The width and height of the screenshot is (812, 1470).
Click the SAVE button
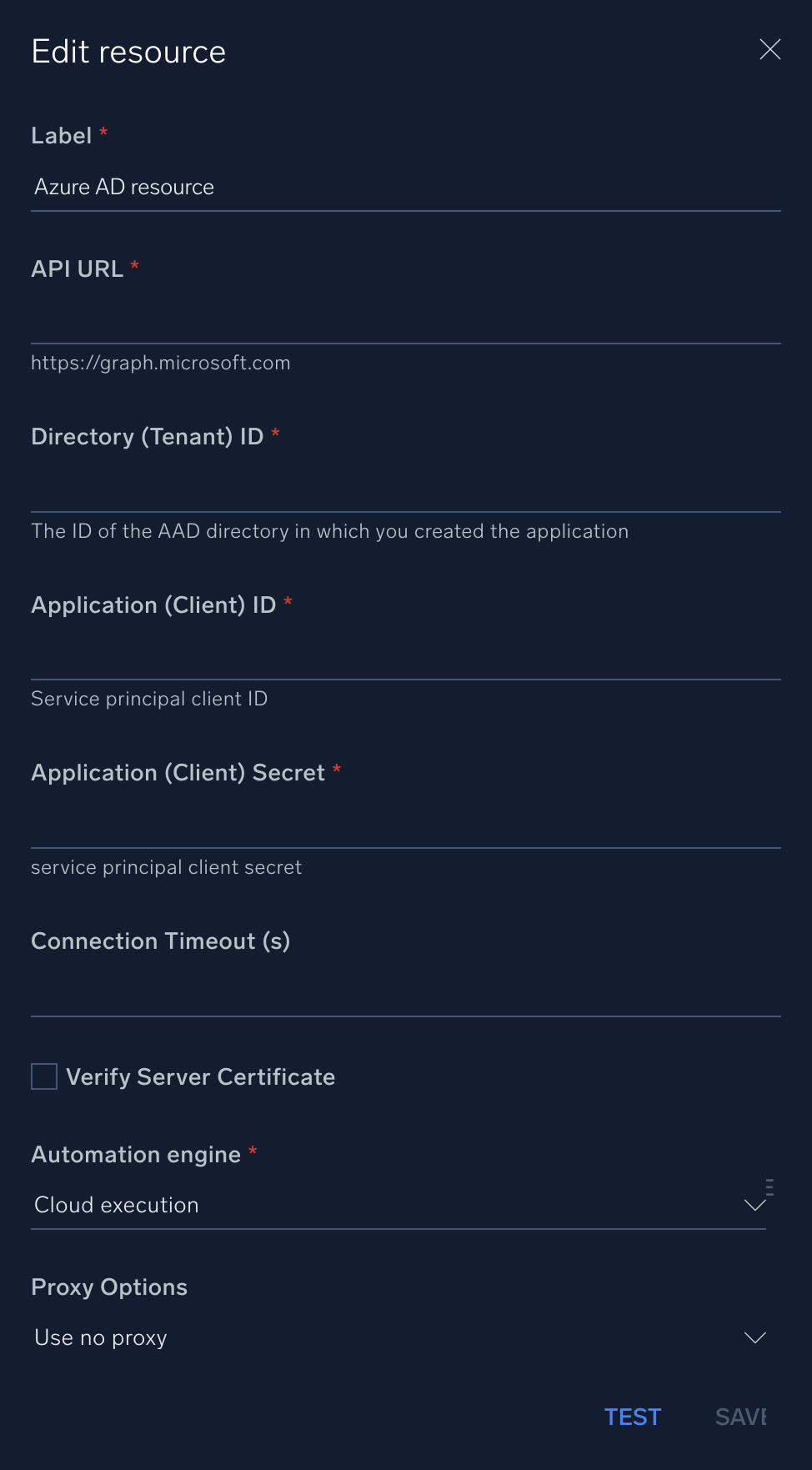coord(742,1417)
